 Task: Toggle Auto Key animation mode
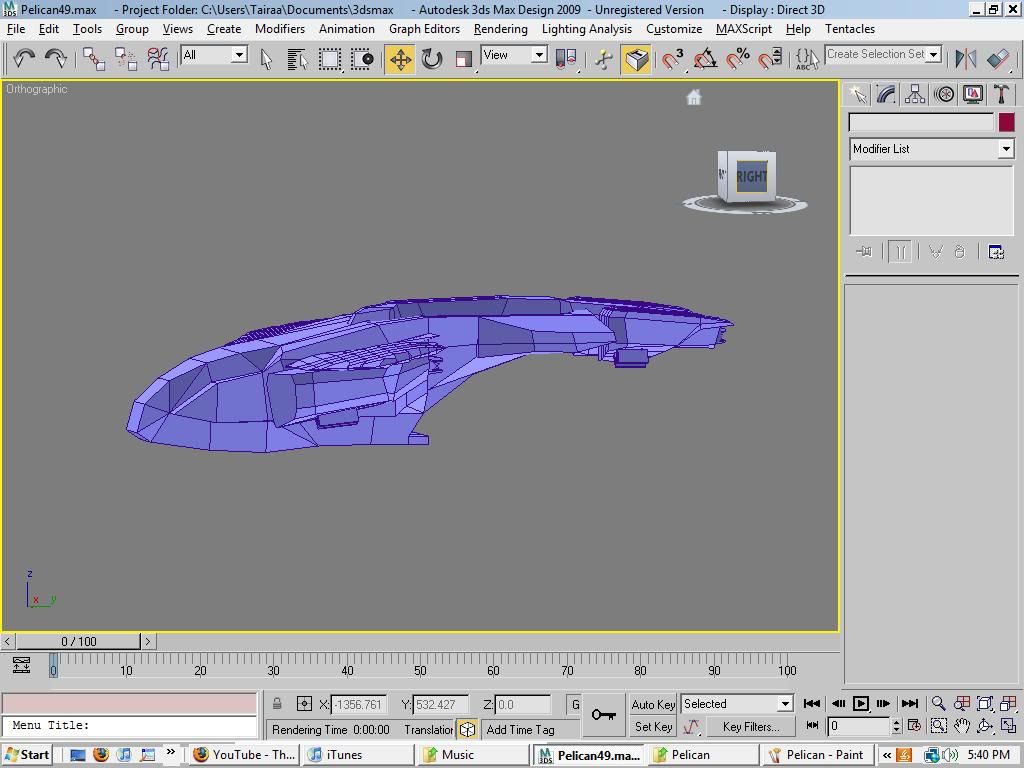pos(653,704)
